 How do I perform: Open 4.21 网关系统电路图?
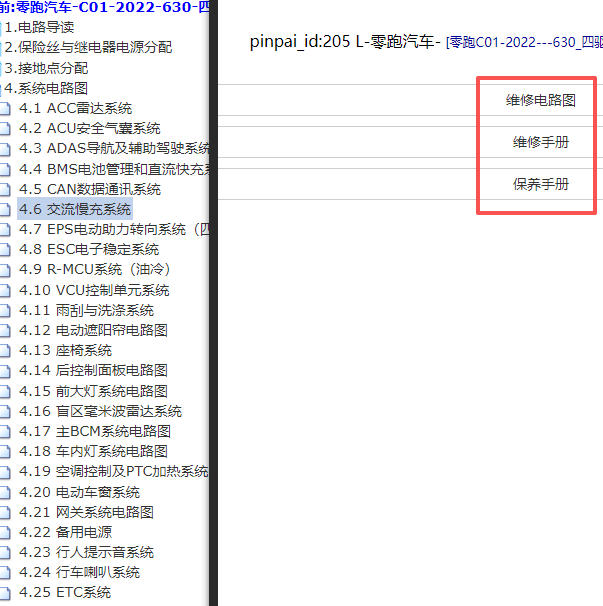(x=86, y=512)
